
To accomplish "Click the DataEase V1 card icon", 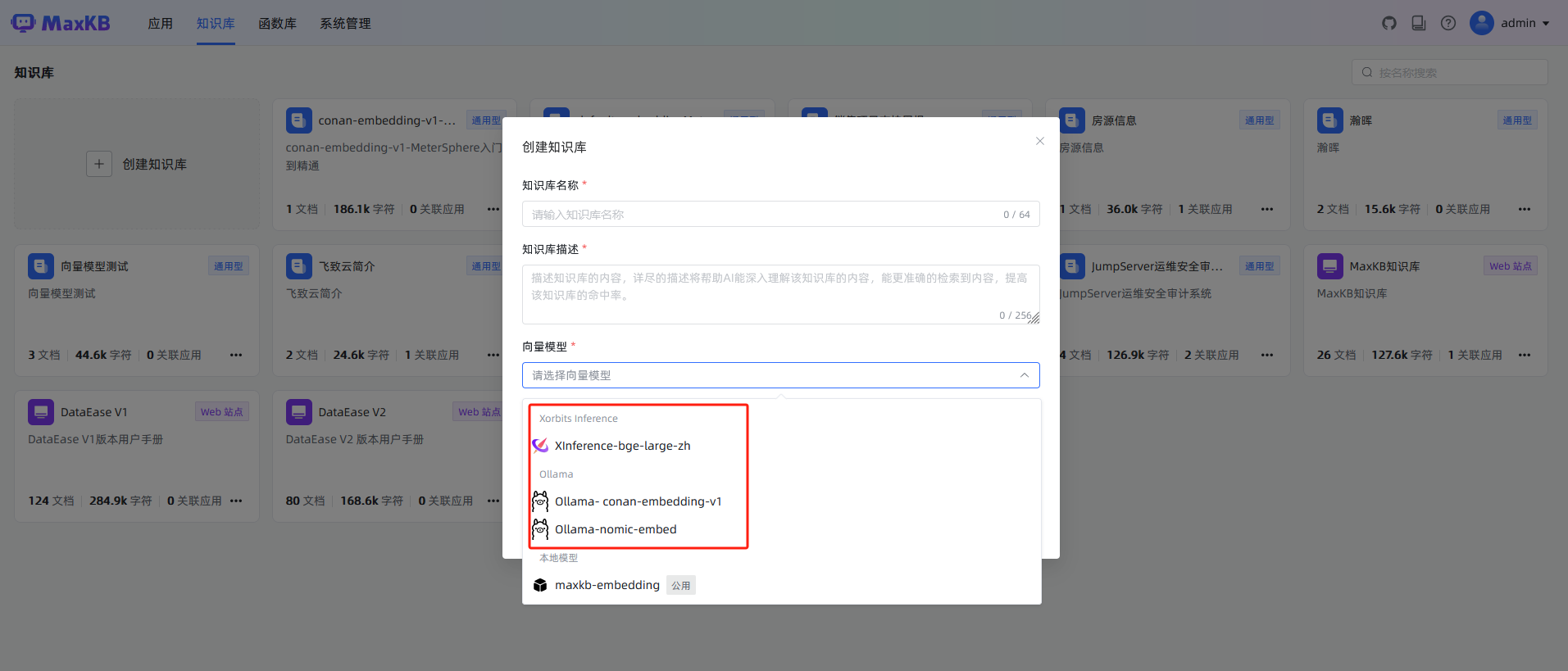I will (41, 412).
